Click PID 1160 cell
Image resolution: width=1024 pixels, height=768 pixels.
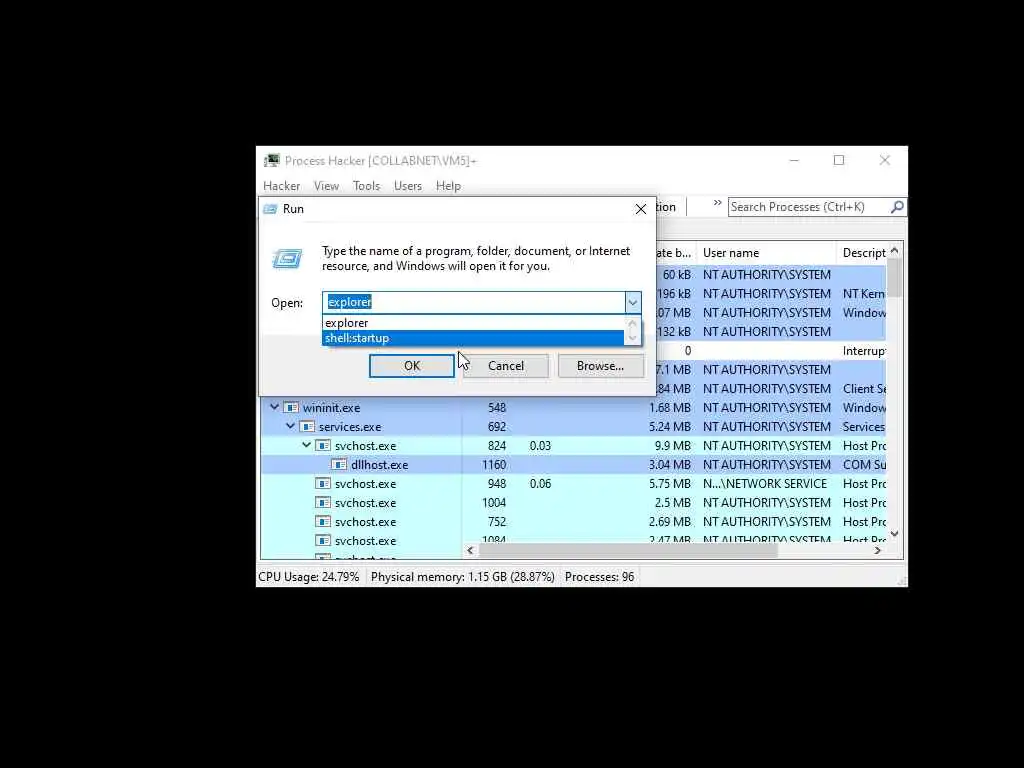point(494,465)
